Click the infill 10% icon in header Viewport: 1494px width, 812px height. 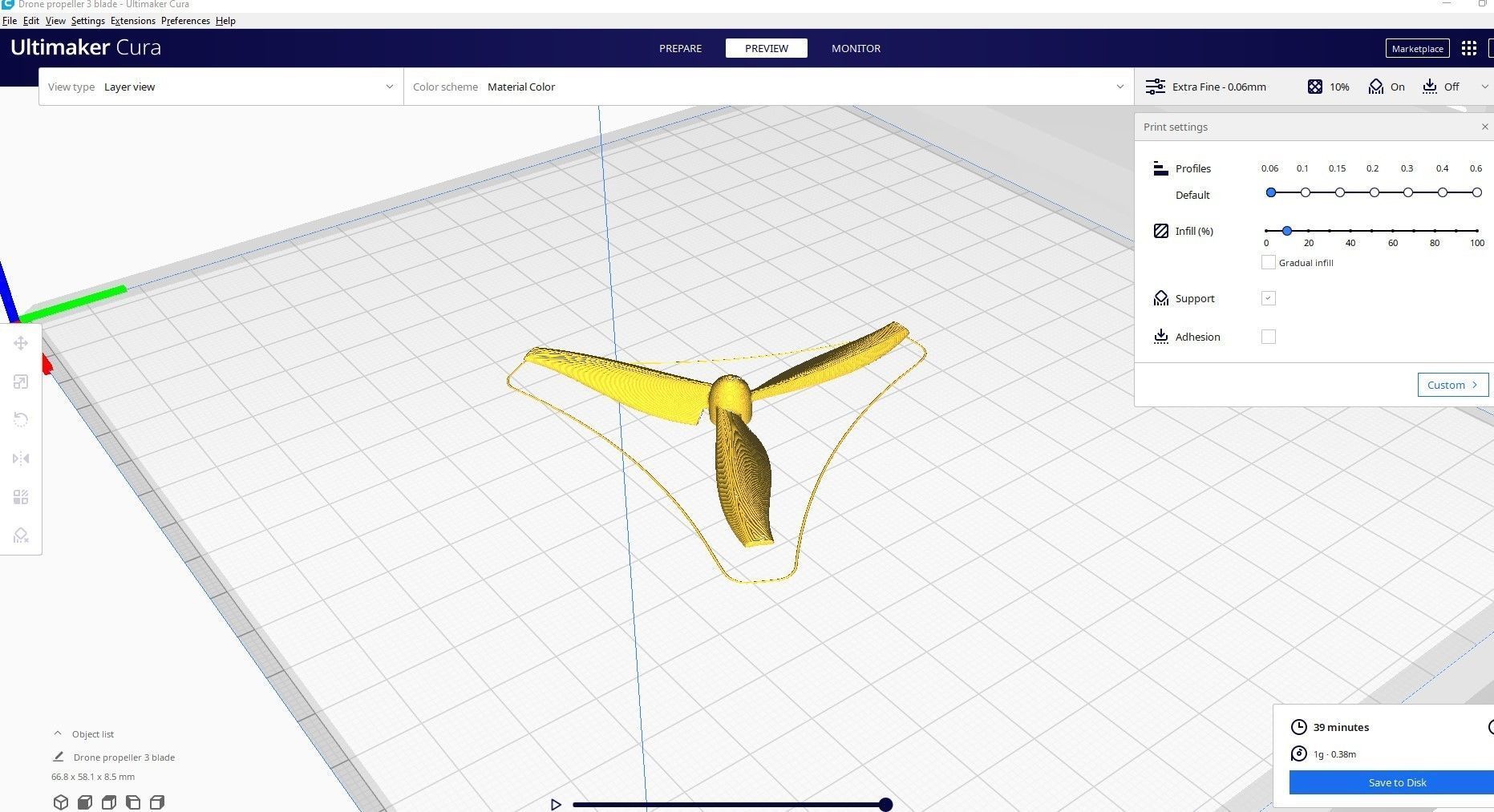[x=1315, y=87]
